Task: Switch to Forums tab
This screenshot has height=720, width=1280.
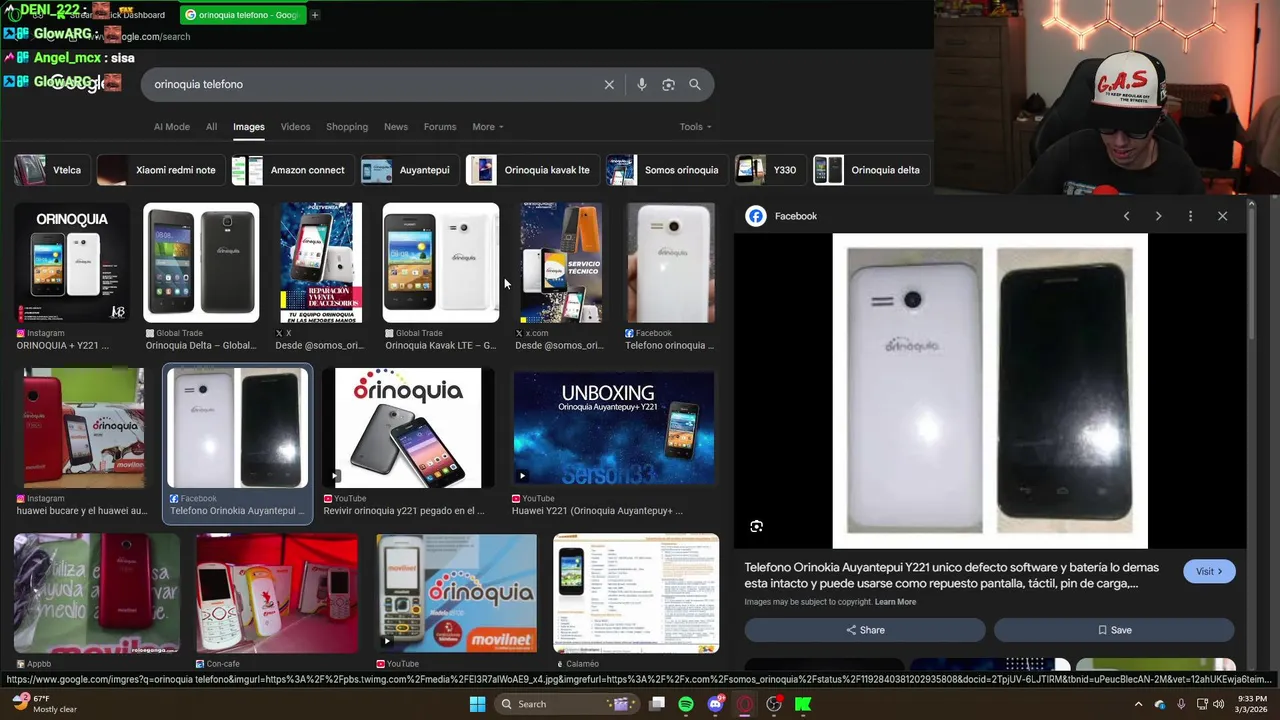Action: (440, 127)
